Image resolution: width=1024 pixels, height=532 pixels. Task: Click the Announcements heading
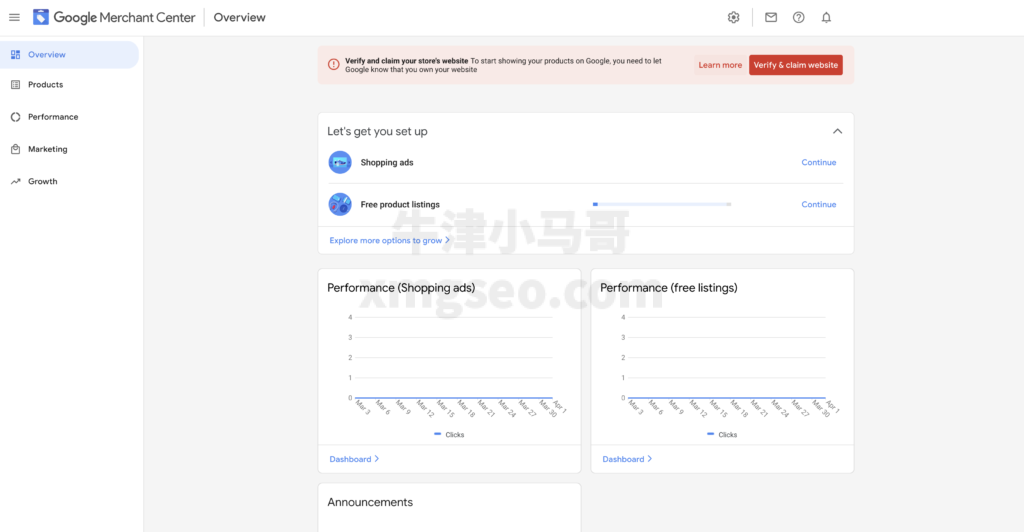click(x=370, y=503)
